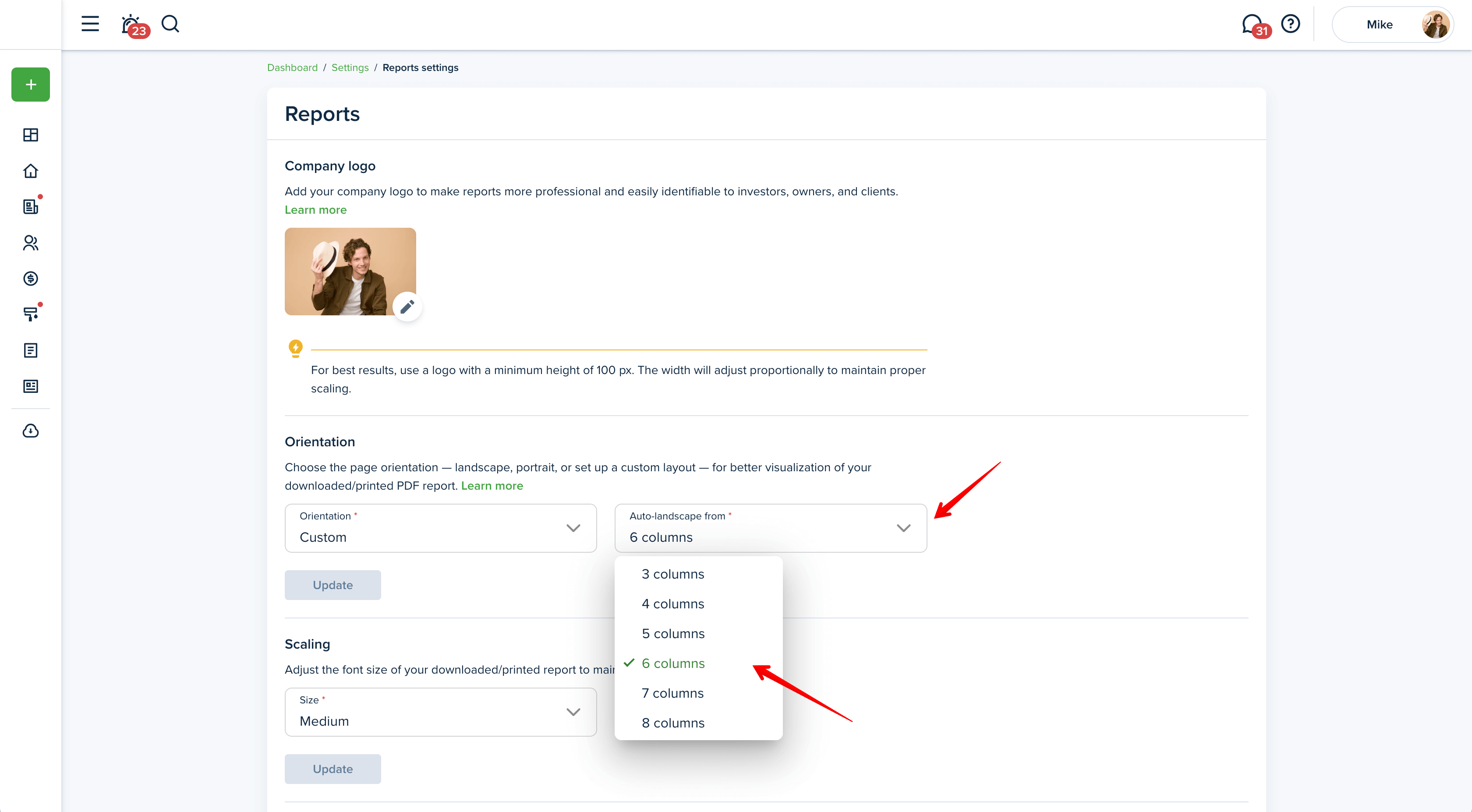Expand the Orientation Custom dropdown

coord(440,528)
